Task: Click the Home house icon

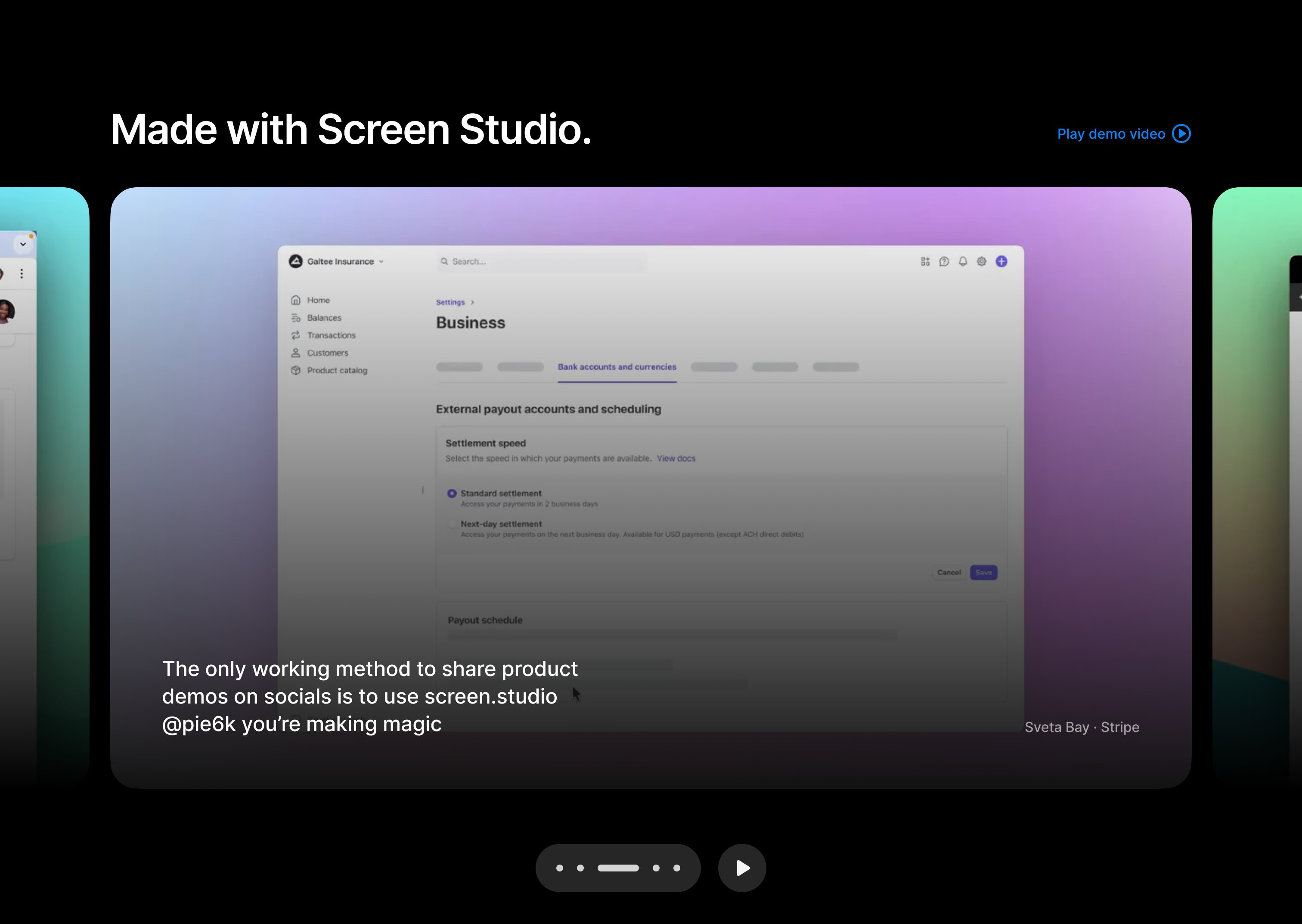Action: click(295, 300)
